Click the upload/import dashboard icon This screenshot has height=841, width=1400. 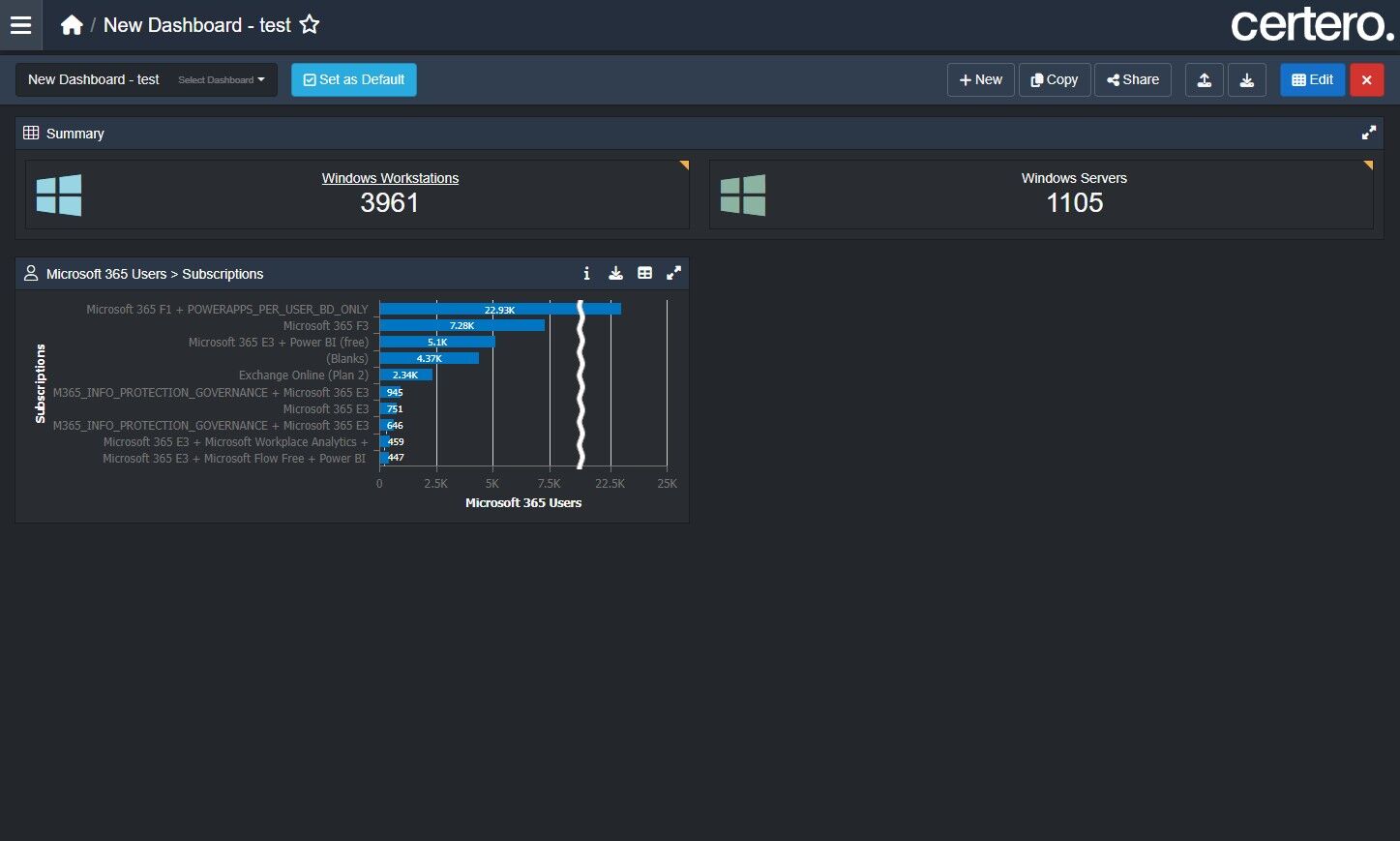[x=1205, y=79]
